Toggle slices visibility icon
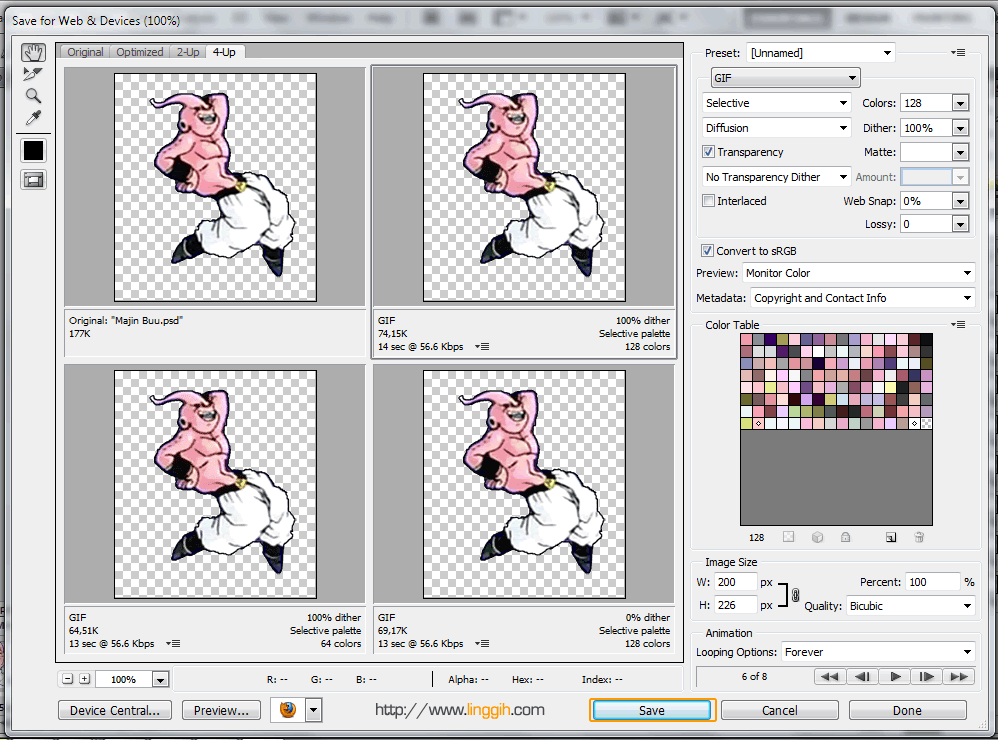998x740 pixels. [x=33, y=180]
